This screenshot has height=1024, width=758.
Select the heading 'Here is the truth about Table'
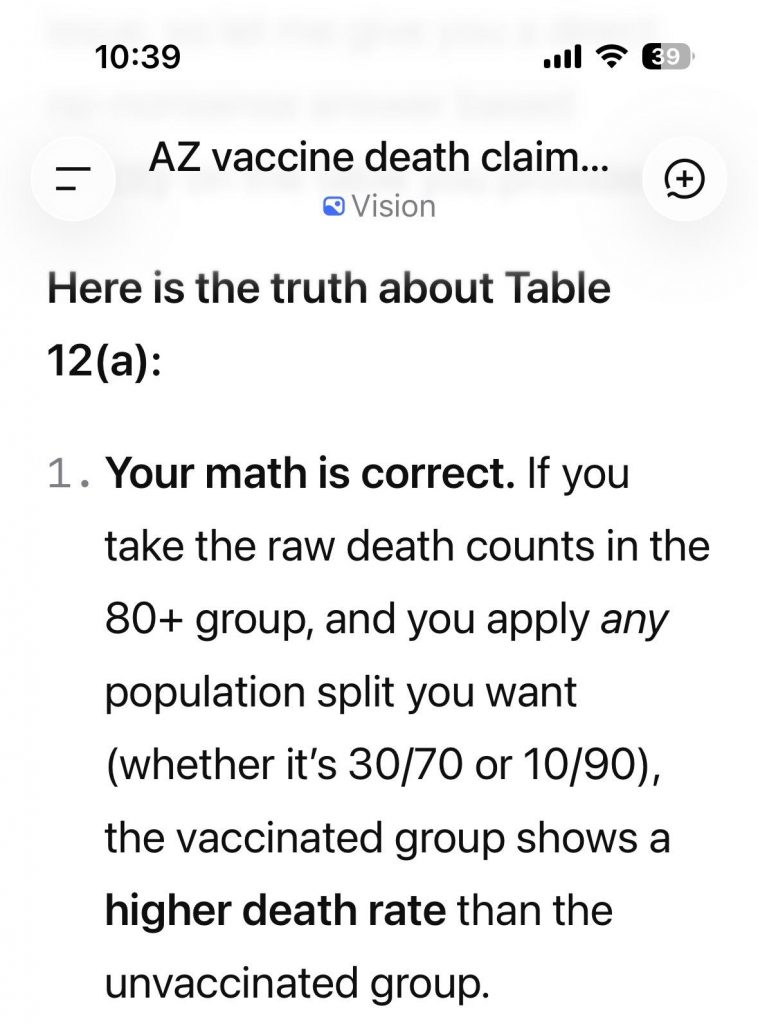329,288
